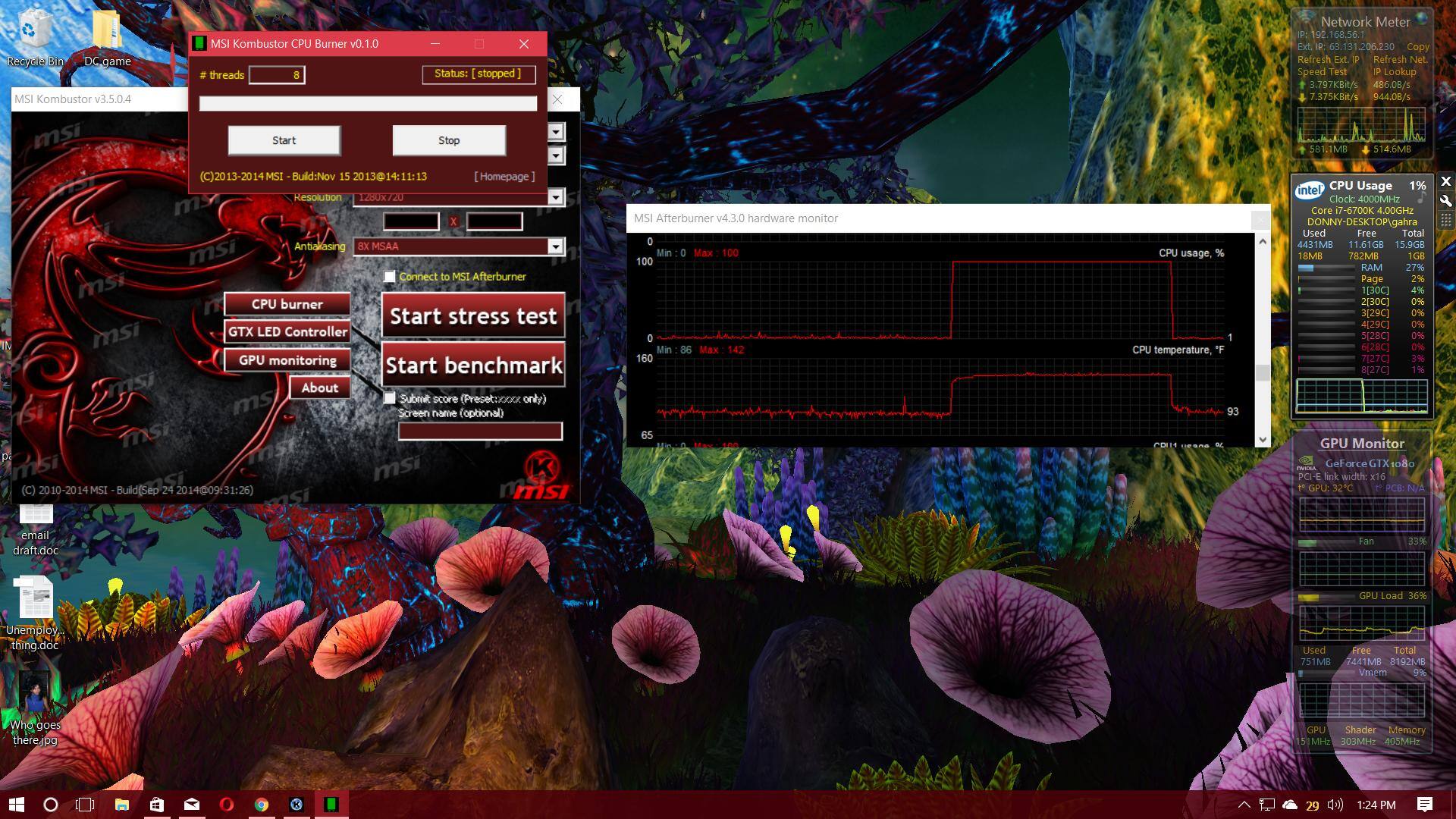Open the Windows Store taskbar icon

pyautogui.click(x=157, y=805)
